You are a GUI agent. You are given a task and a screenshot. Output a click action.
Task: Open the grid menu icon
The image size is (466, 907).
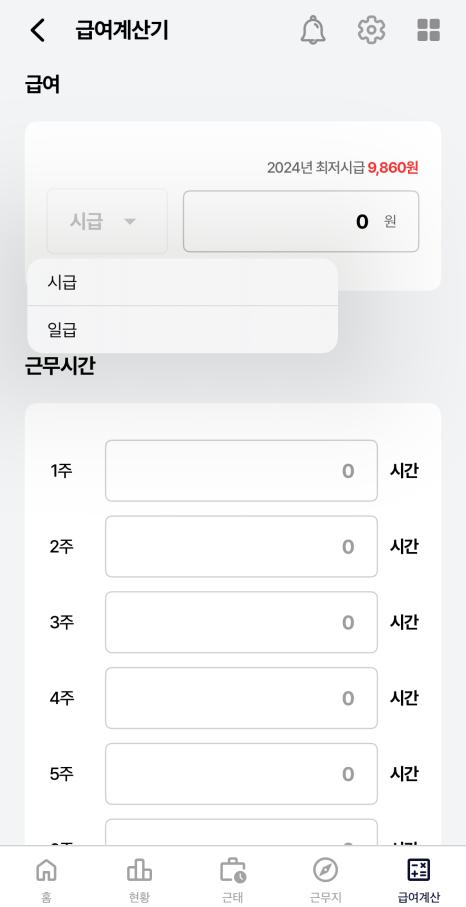pyautogui.click(x=428, y=30)
